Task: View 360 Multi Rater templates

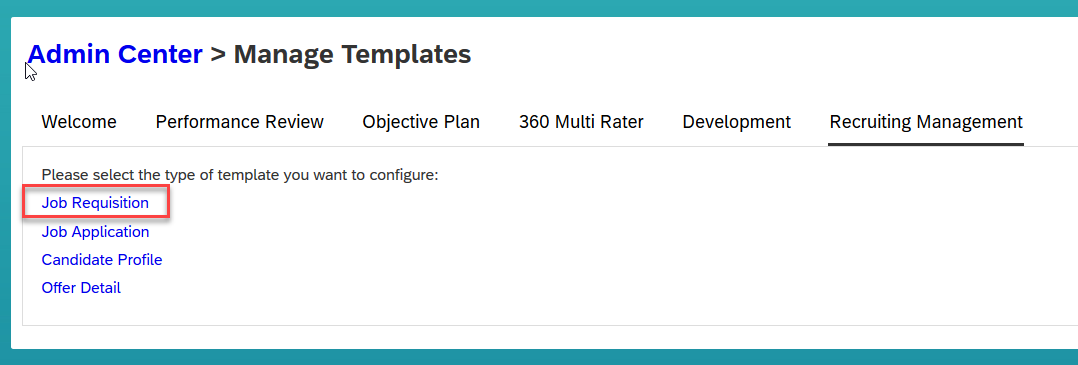Action: coord(581,122)
